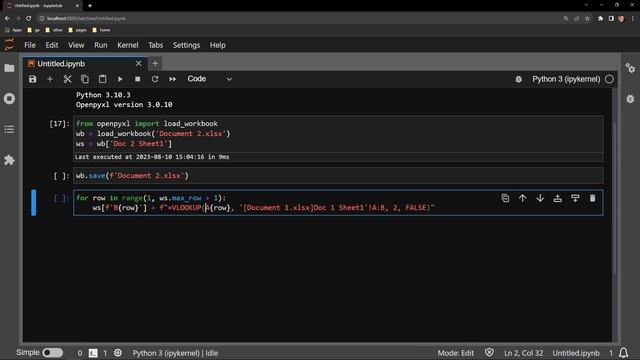This screenshot has width=640, height=360.
Task: Click the terminals count icon in status bar
Action: (93, 353)
